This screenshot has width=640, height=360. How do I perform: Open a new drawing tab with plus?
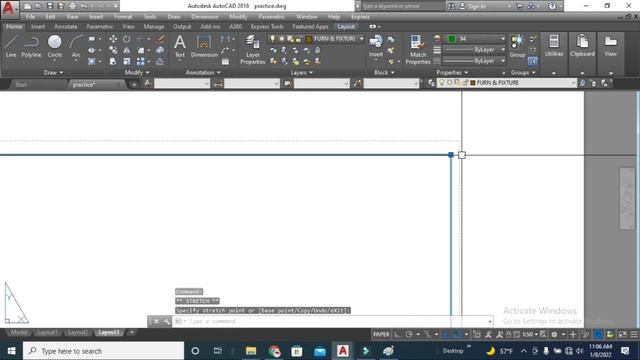pyautogui.click(x=134, y=84)
